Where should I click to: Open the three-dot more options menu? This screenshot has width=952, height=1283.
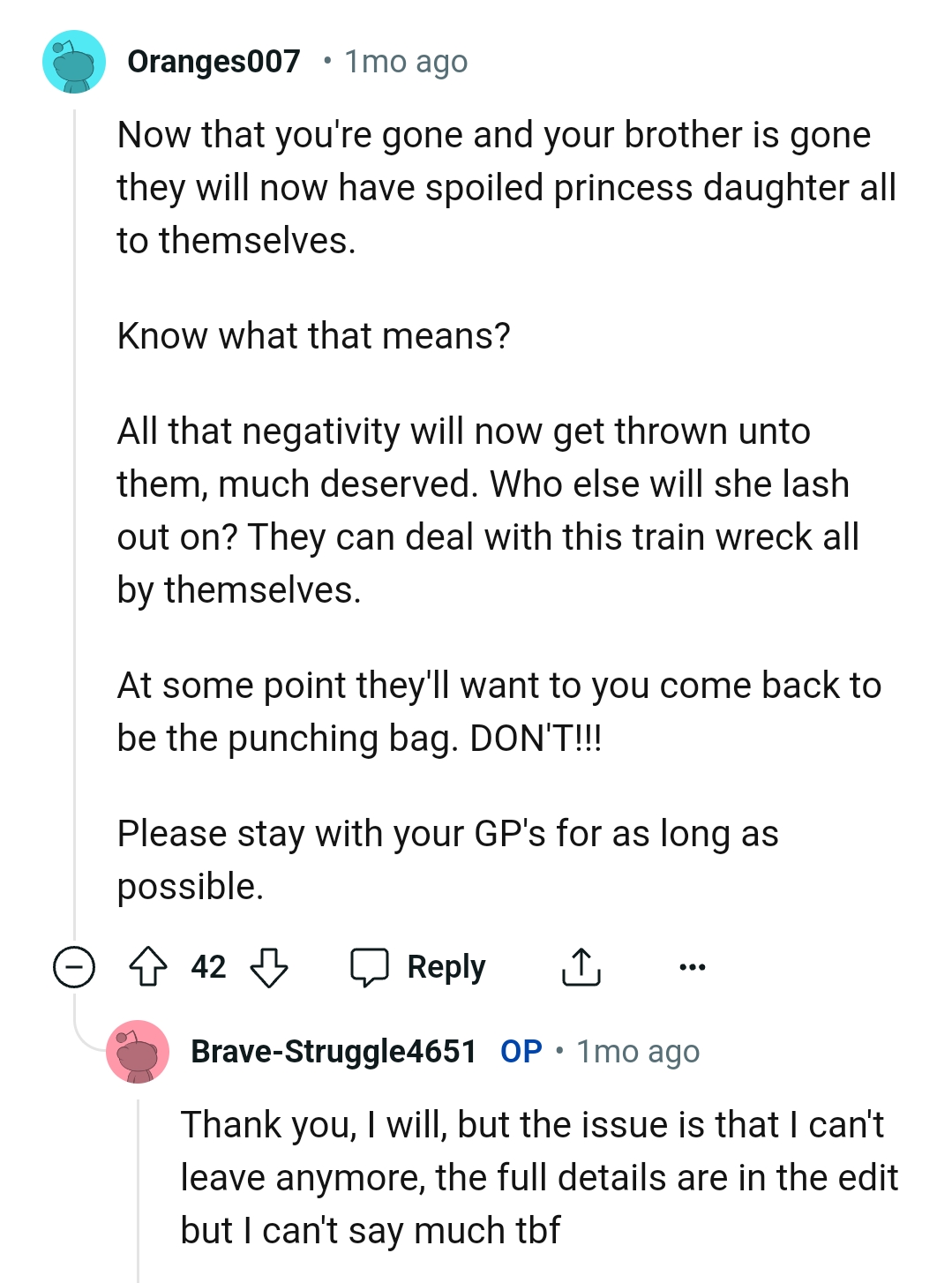click(692, 967)
